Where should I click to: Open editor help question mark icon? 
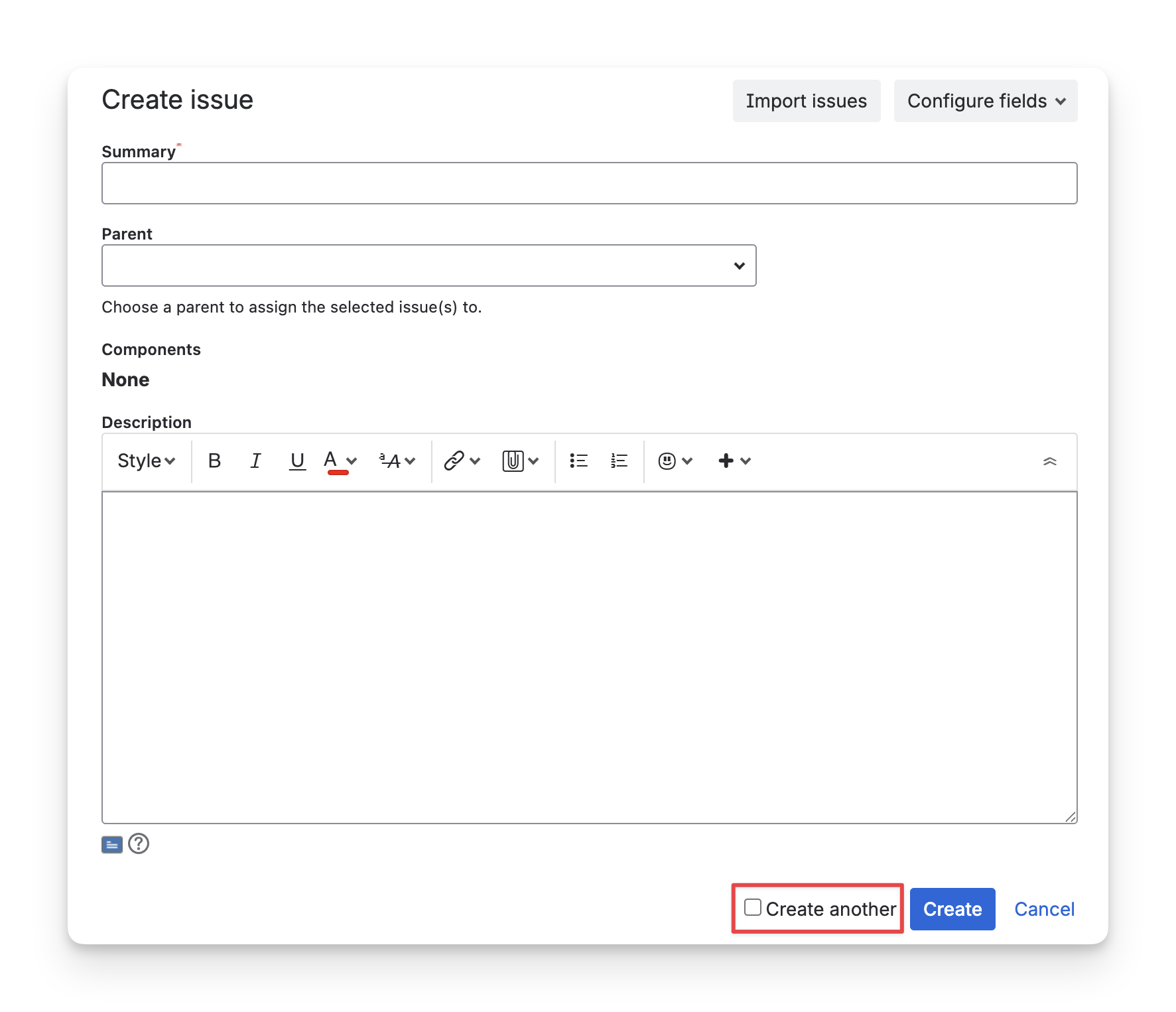point(139,844)
